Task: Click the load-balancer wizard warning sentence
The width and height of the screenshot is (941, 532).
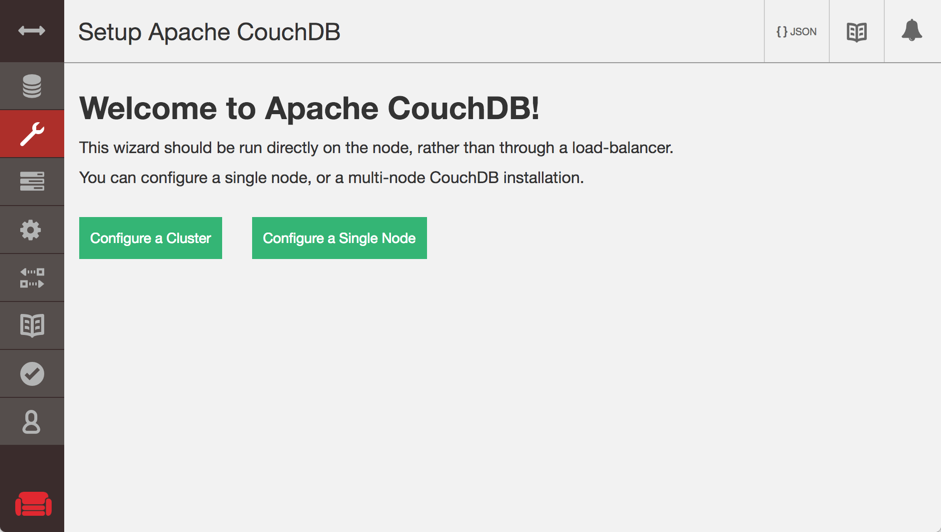Action: coord(376,148)
